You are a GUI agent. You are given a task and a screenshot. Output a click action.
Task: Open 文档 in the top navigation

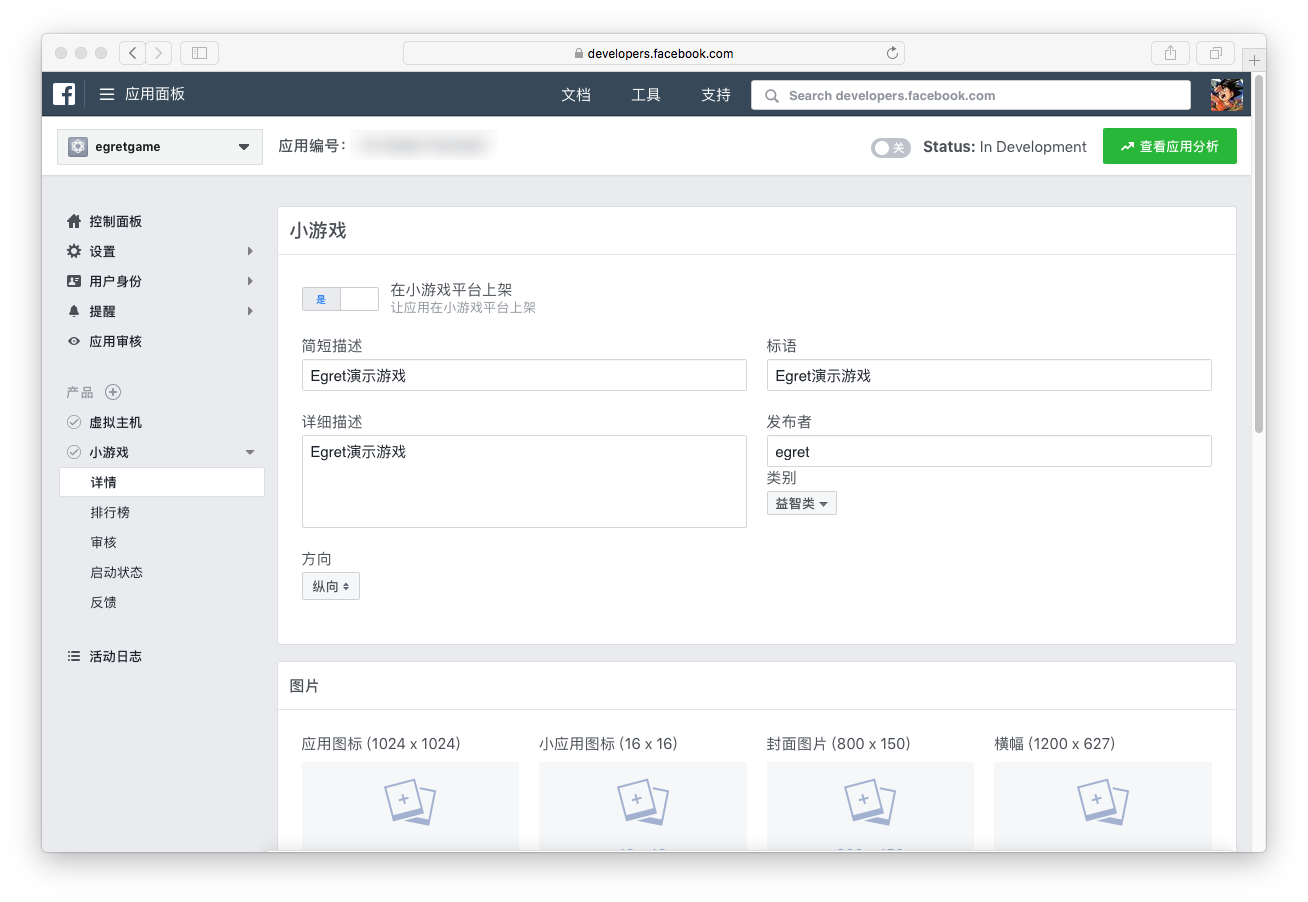pyautogui.click(x=576, y=95)
